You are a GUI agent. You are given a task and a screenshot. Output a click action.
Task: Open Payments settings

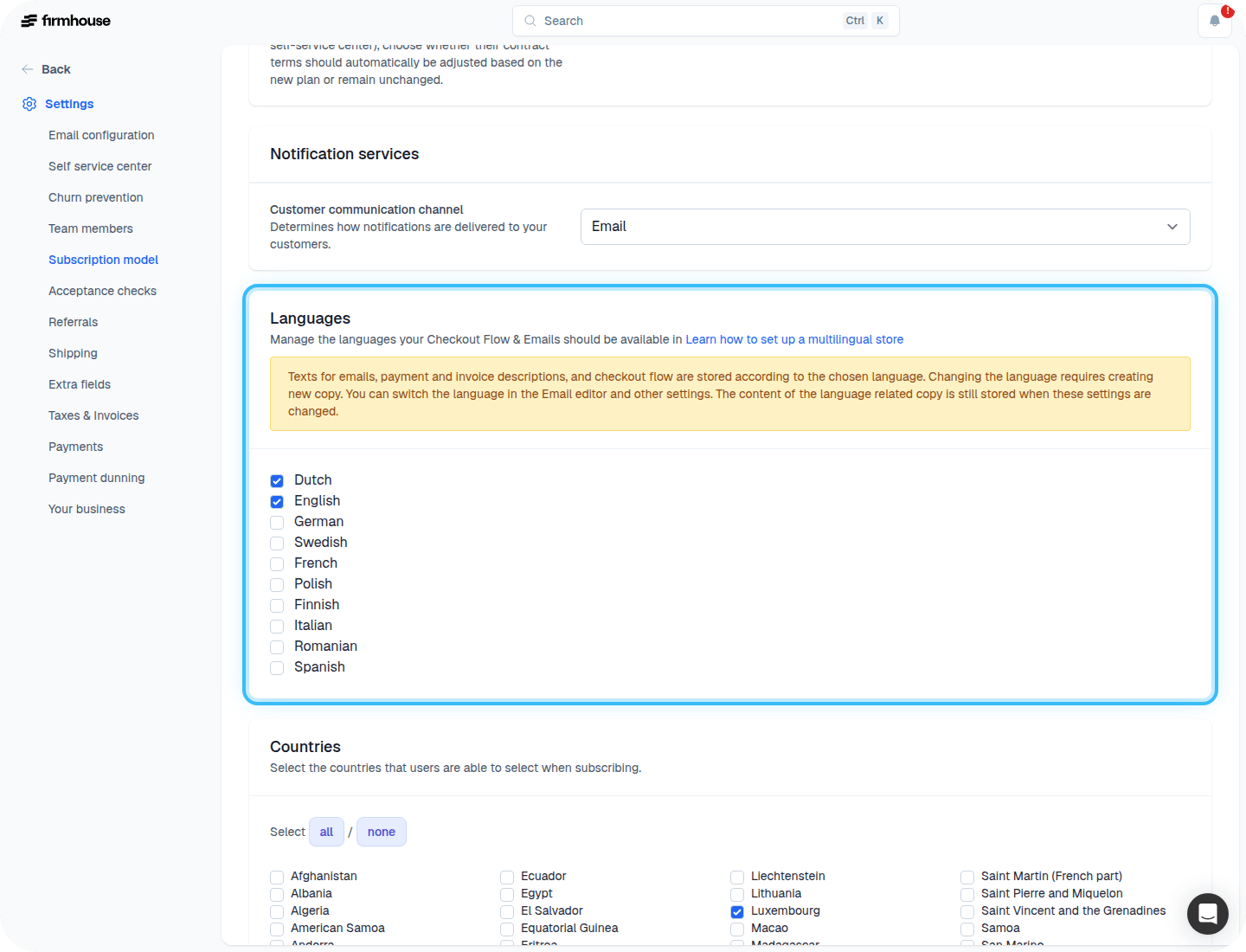click(76, 447)
